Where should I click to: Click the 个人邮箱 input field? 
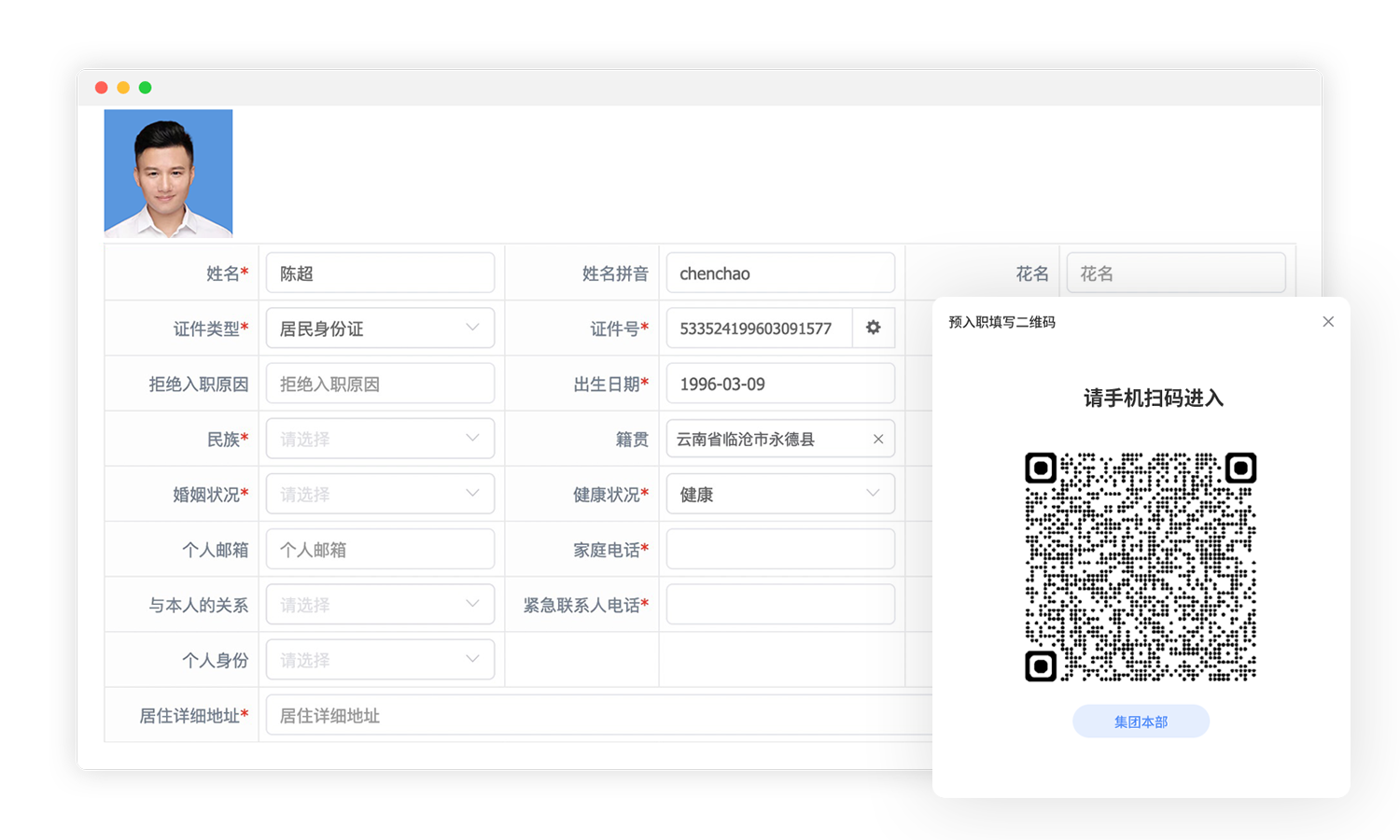click(x=380, y=549)
